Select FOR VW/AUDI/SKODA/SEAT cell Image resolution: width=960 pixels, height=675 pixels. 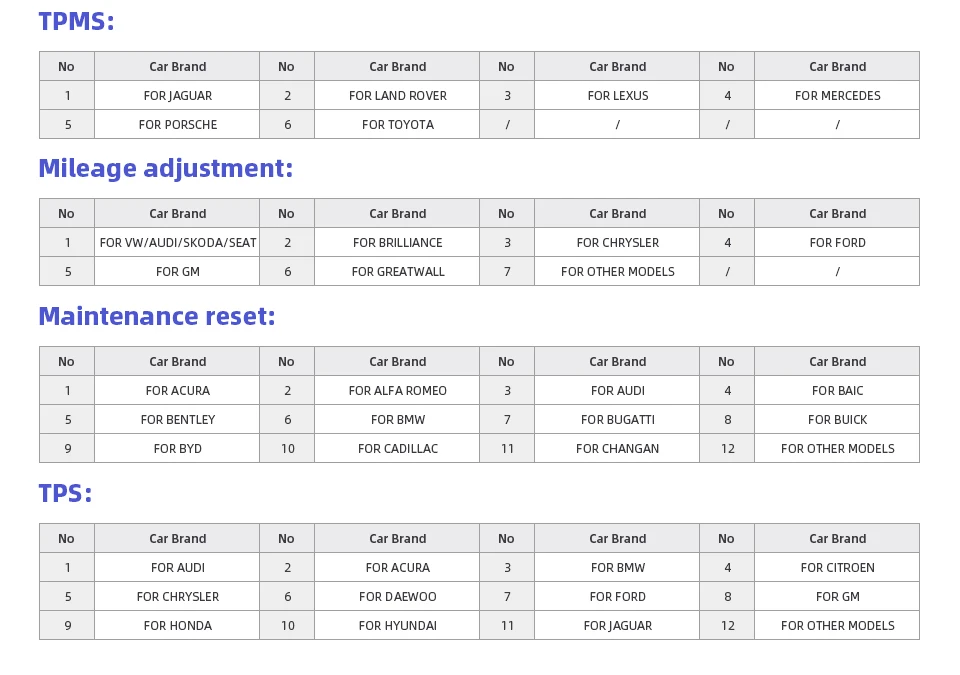click(177, 243)
